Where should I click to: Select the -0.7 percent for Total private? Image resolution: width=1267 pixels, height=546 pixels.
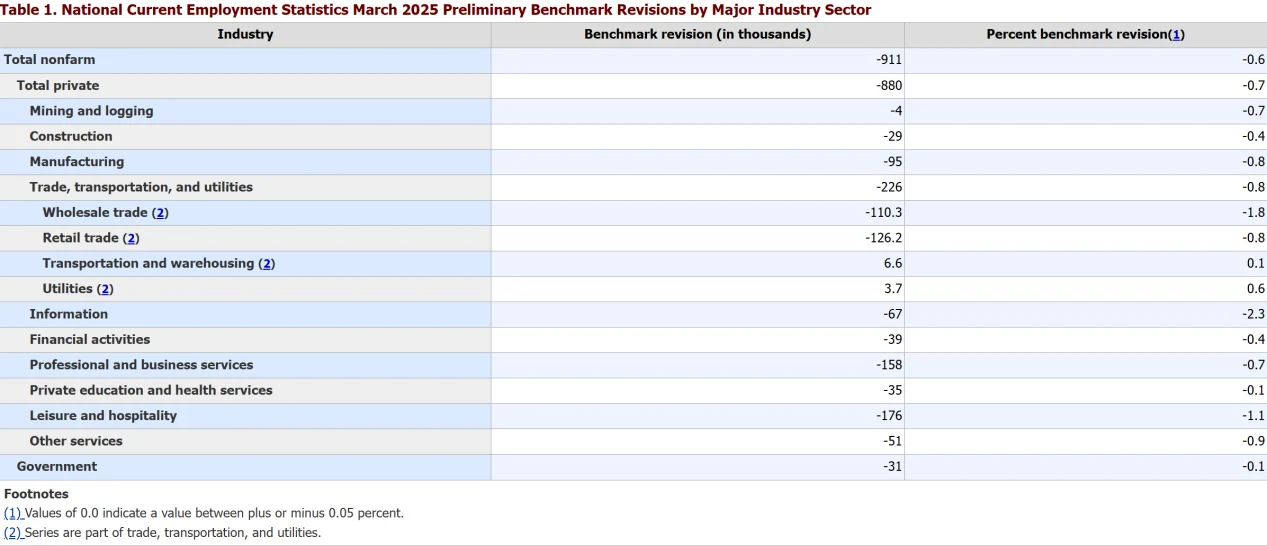point(1253,86)
